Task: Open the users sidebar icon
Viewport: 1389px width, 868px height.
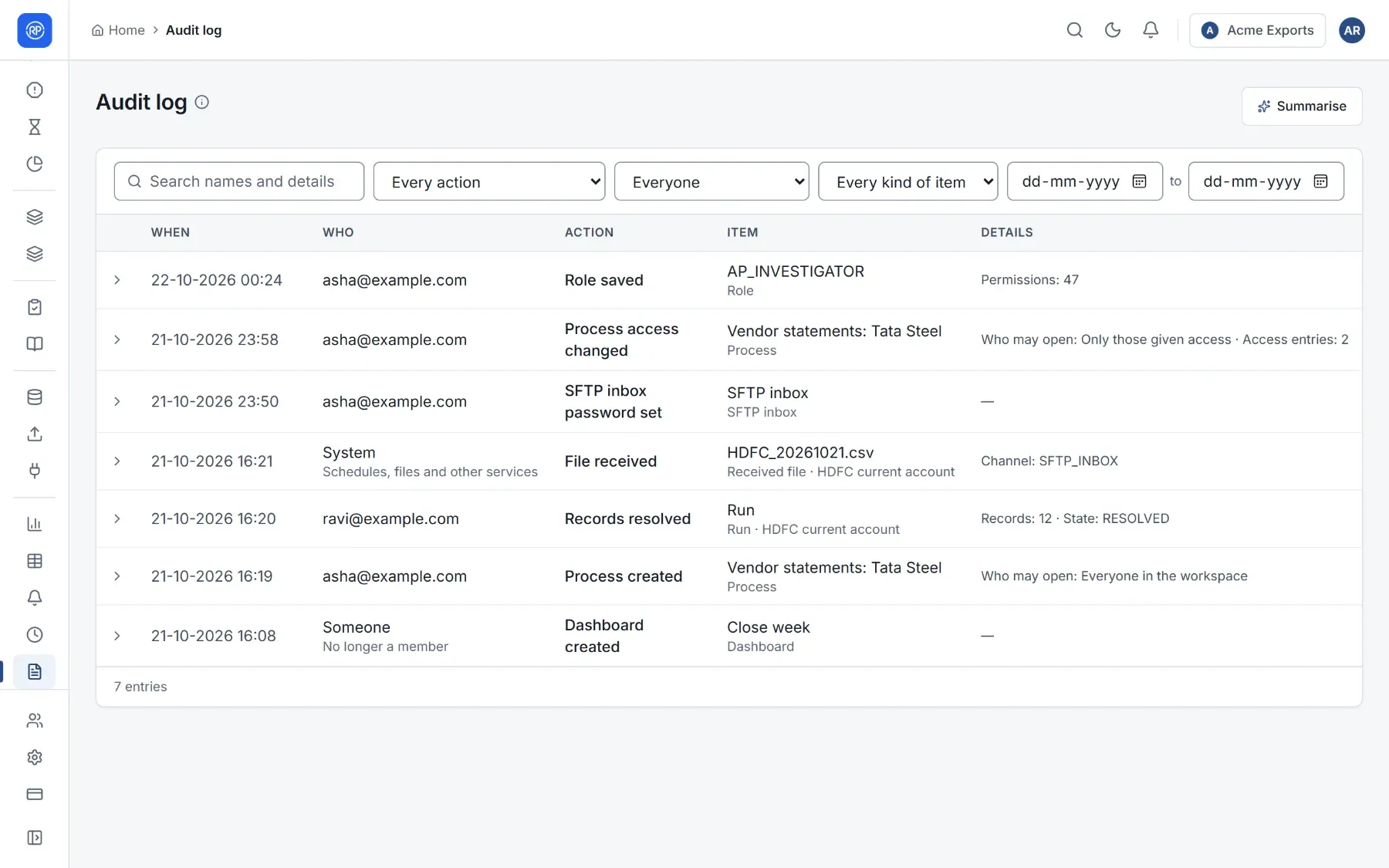Action: 35,721
